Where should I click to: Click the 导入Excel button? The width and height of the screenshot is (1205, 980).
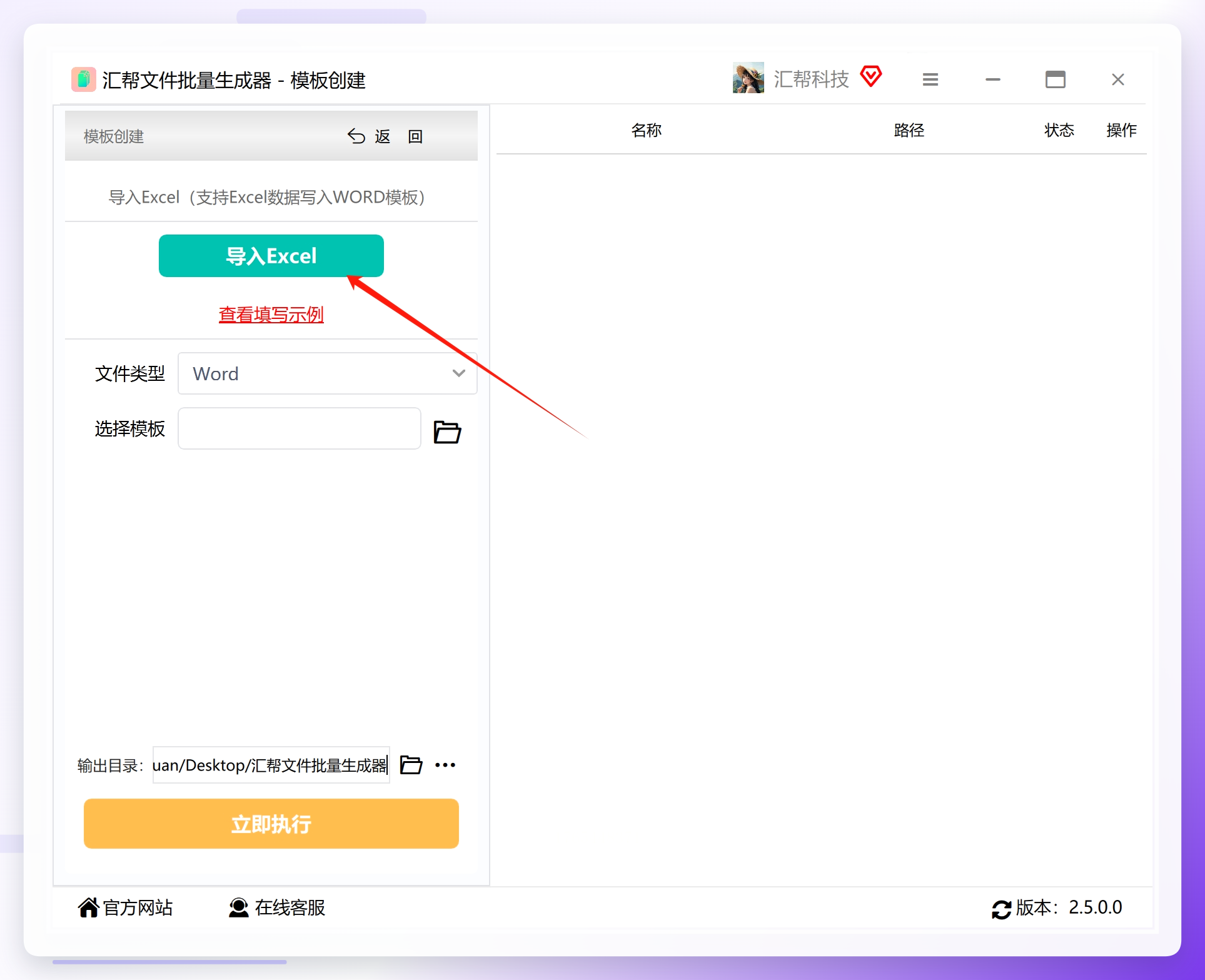point(271,256)
